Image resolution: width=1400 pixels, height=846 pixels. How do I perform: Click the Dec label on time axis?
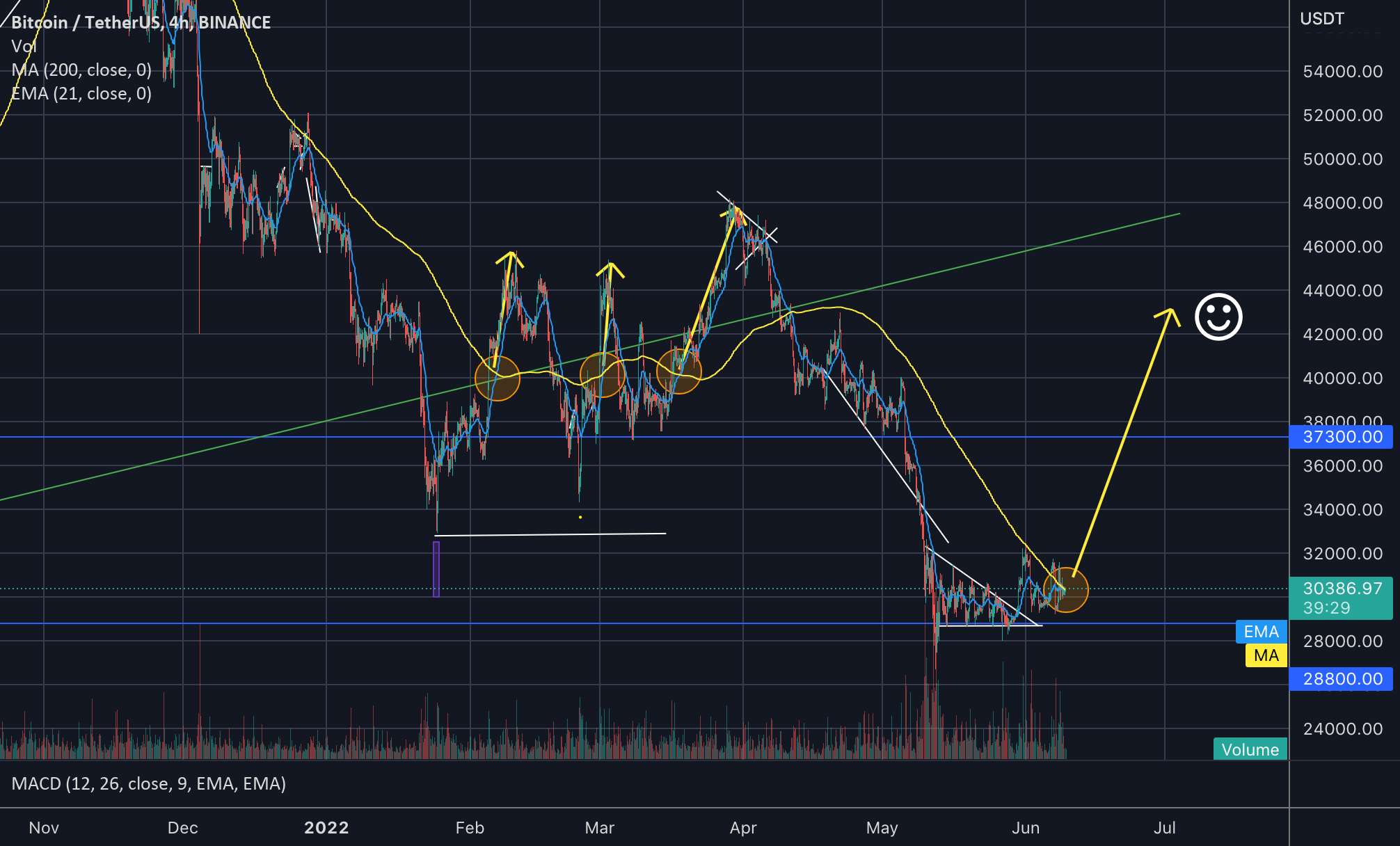(183, 828)
